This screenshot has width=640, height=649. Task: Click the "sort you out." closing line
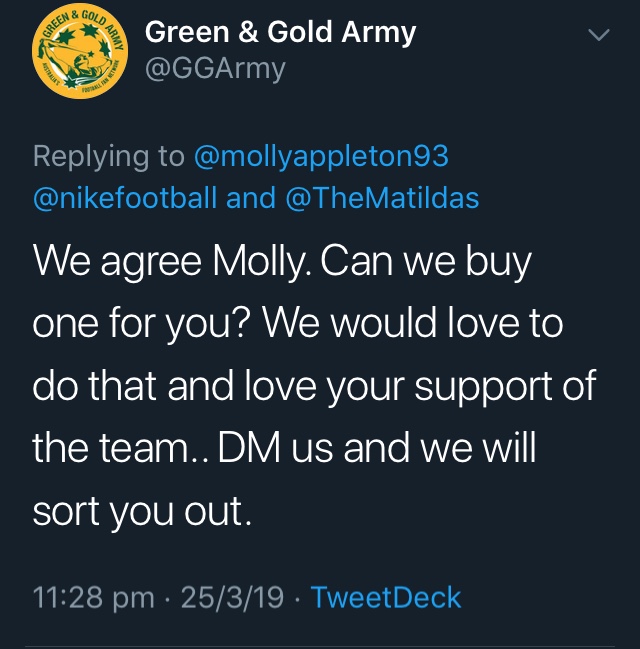tap(140, 512)
